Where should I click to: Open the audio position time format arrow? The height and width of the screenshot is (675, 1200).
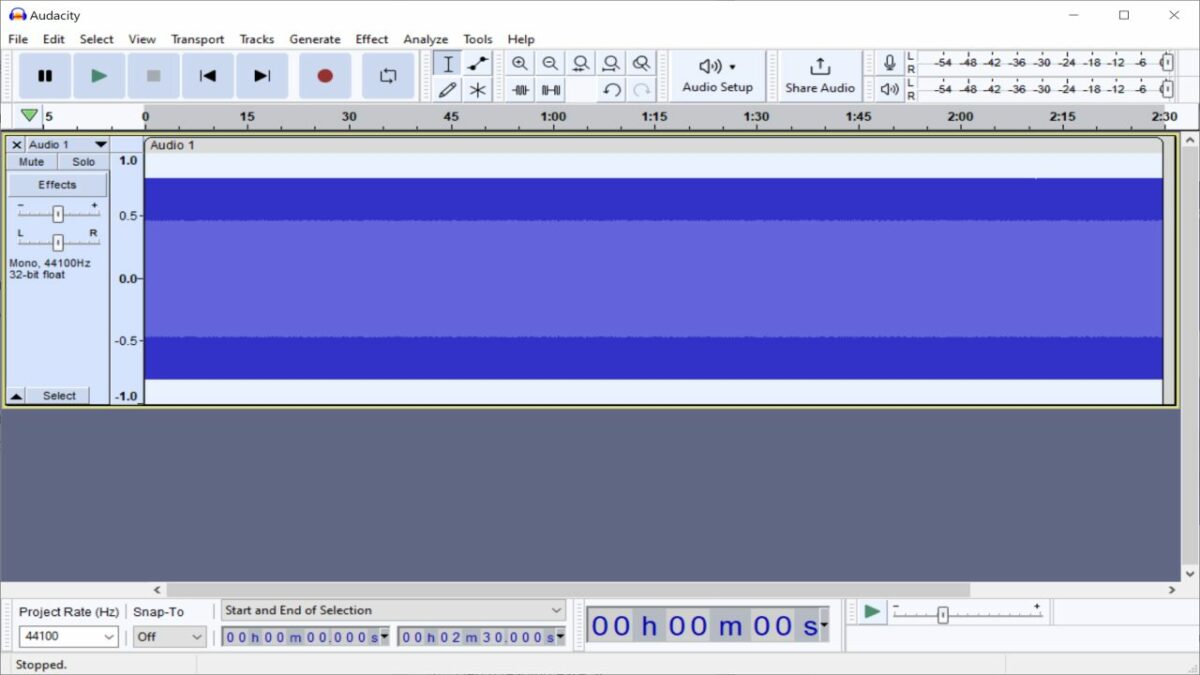point(824,626)
